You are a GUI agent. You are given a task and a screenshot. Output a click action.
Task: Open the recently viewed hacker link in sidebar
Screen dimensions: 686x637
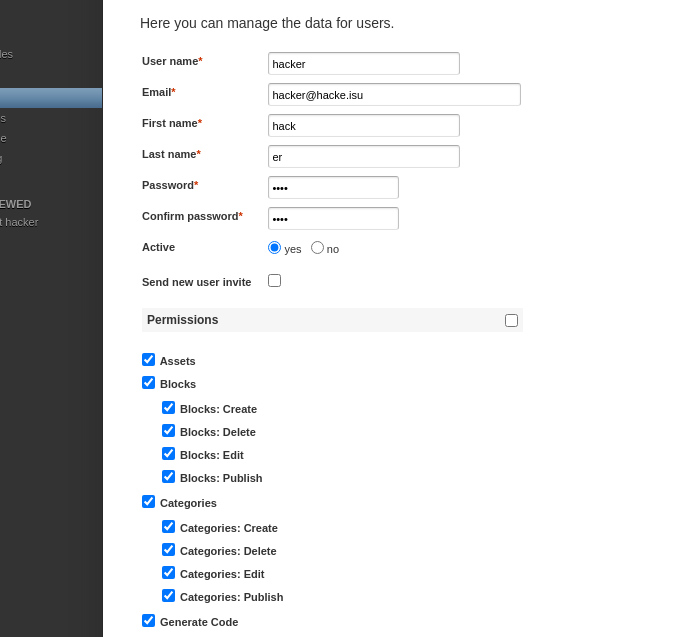click(20, 222)
